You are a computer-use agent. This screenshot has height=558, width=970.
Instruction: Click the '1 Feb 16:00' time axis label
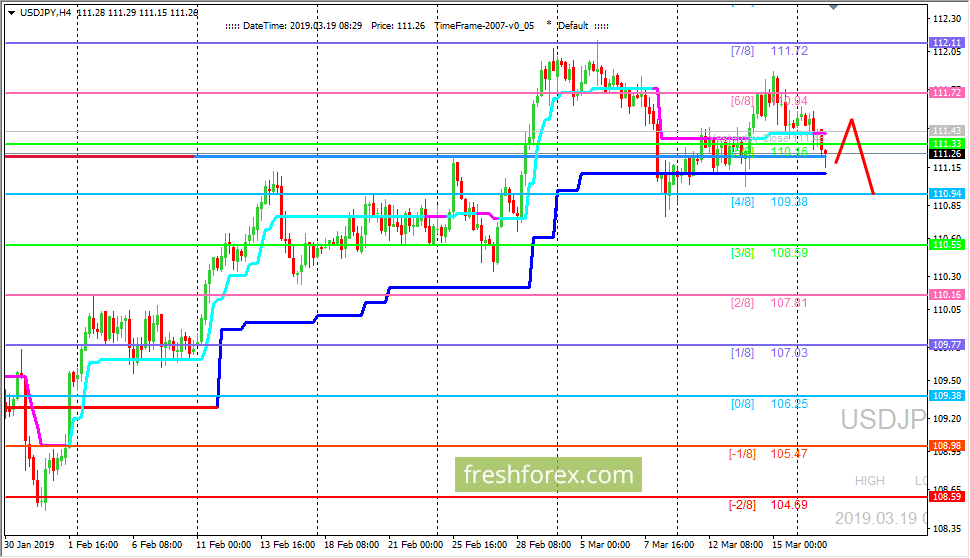(x=93, y=545)
